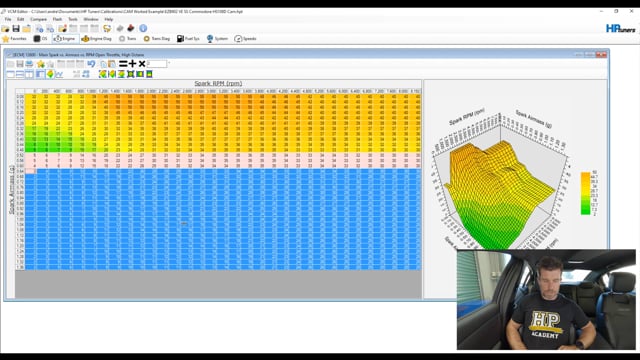The image size is (640, 360).
Task: Click the HP Tuners logo
Action: pos(620,29)
